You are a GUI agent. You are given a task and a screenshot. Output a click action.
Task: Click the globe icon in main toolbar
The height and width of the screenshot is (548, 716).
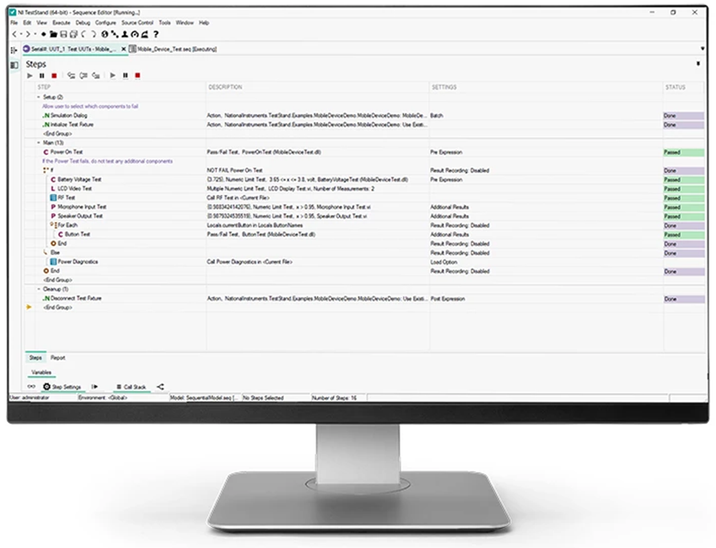pyautogui.click(x=105, y=34)
